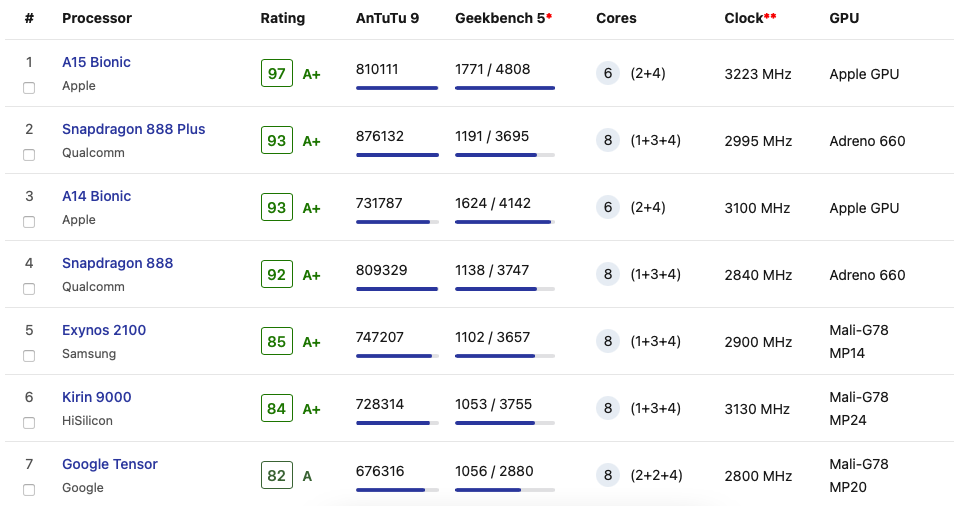The width and height of the screenshot is (959, 506).
Task: Click the 3130 MHz clock value
Action: (757, 409)
